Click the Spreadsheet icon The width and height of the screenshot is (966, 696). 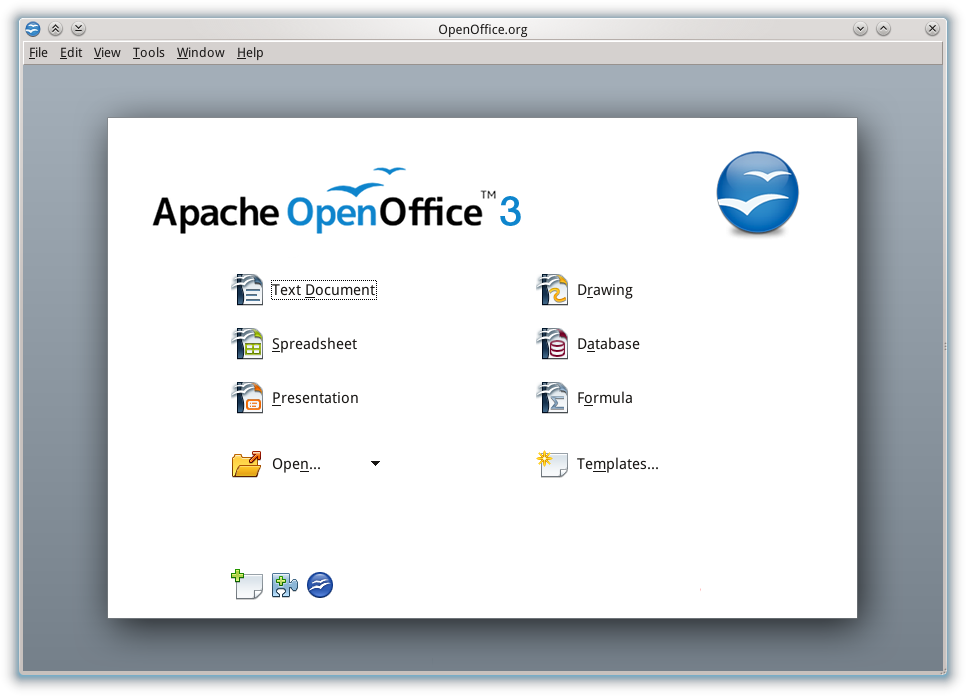pyautogui.click(x=247, y=344)
